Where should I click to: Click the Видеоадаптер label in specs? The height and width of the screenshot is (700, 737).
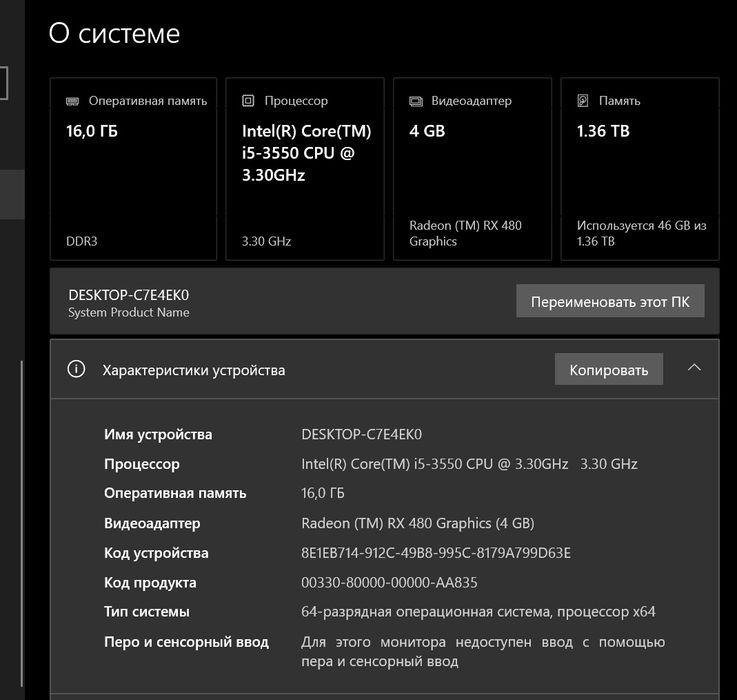pyautogui.click(x=152, y=523)
